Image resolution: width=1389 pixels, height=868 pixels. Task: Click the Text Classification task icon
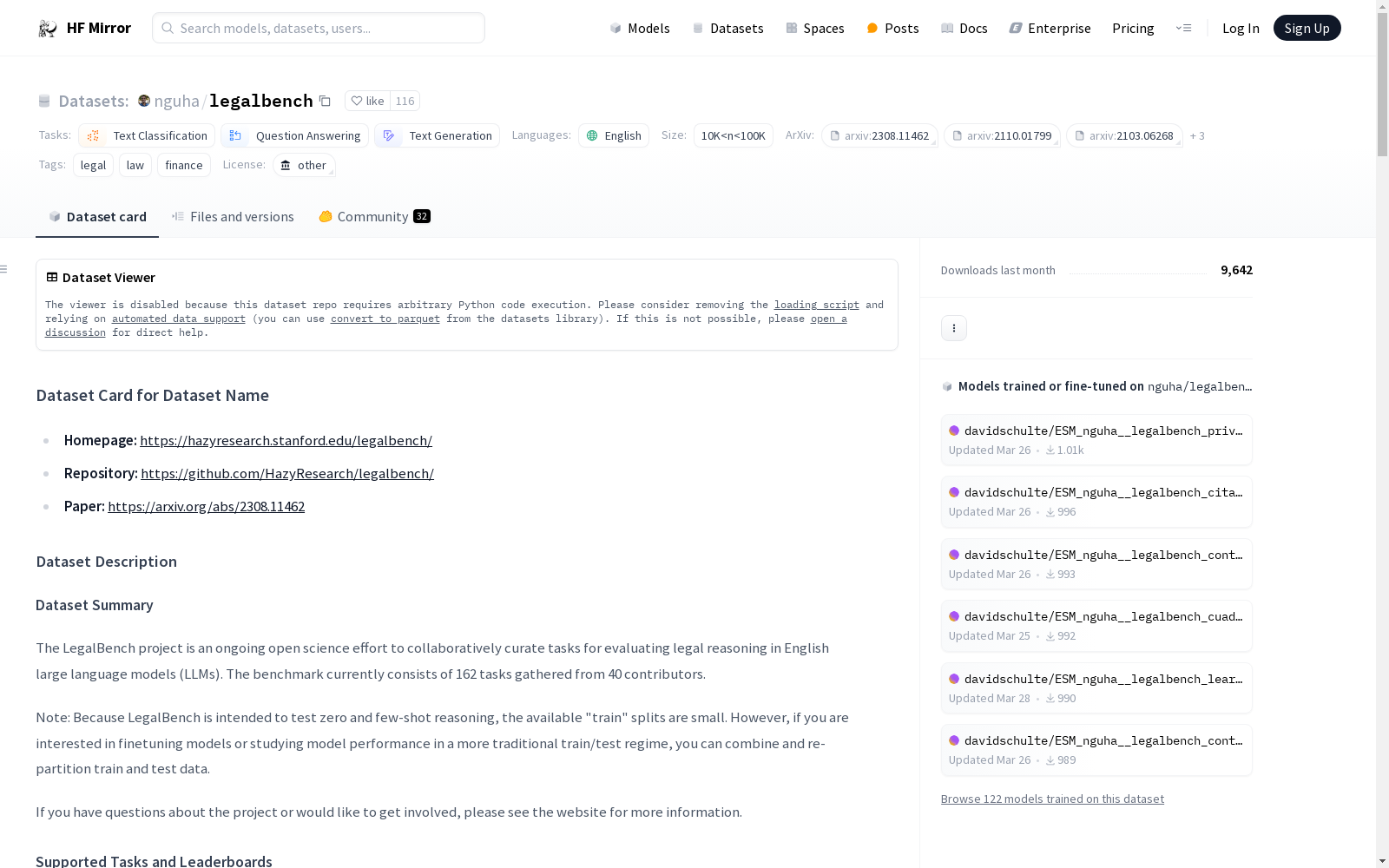coord(94,135)
